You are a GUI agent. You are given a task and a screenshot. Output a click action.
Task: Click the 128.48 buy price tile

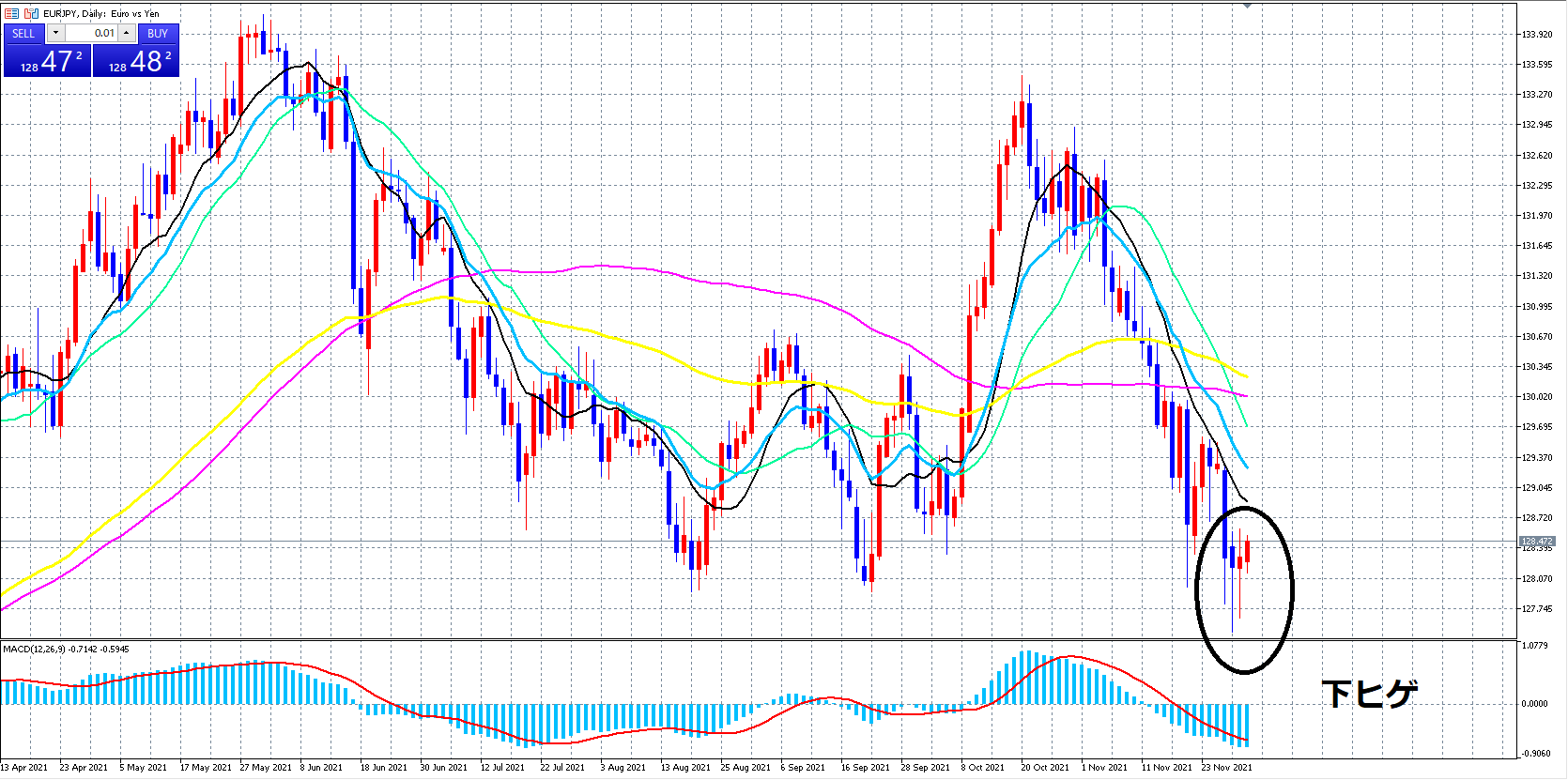[x=136, y=61]
